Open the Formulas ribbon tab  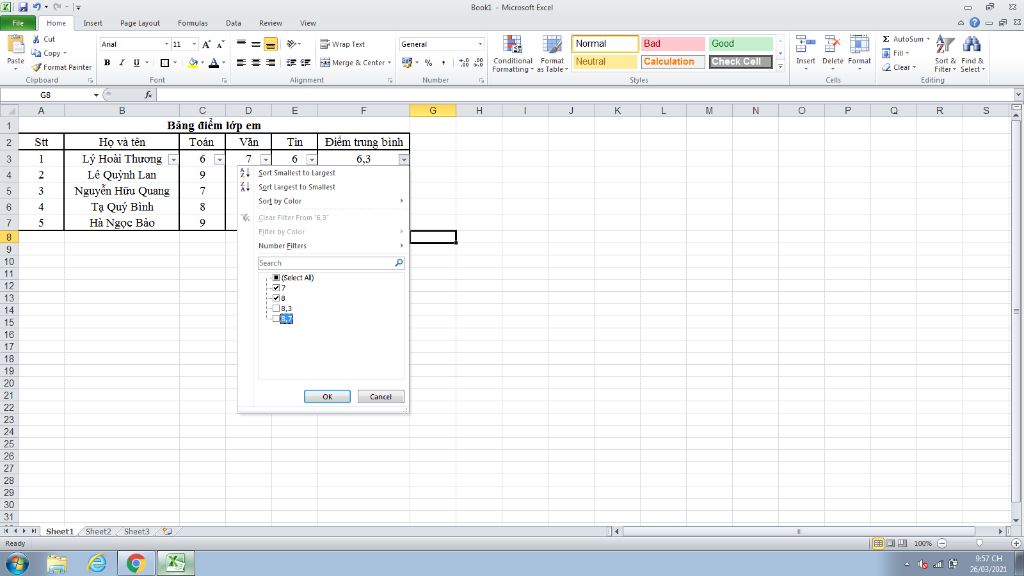point(193,23)
